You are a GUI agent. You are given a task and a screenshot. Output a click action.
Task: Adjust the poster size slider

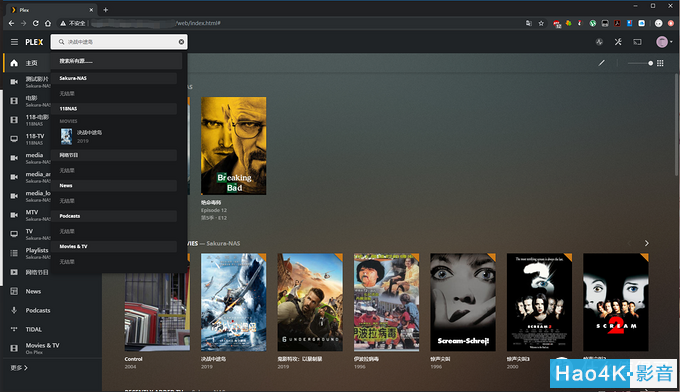(641, 63)
